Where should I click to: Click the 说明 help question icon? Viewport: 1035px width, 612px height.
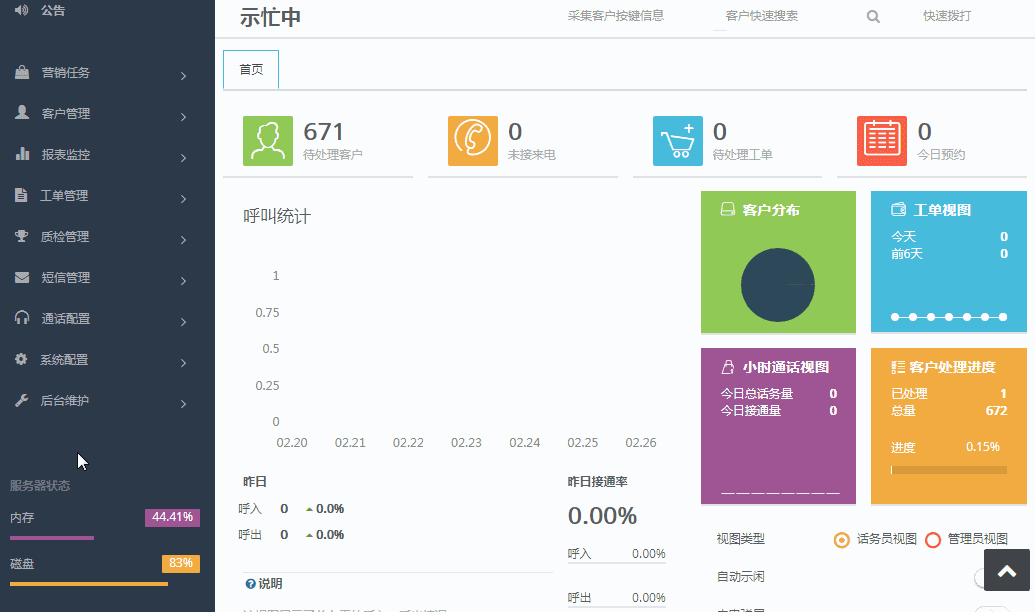click(250, 584)
